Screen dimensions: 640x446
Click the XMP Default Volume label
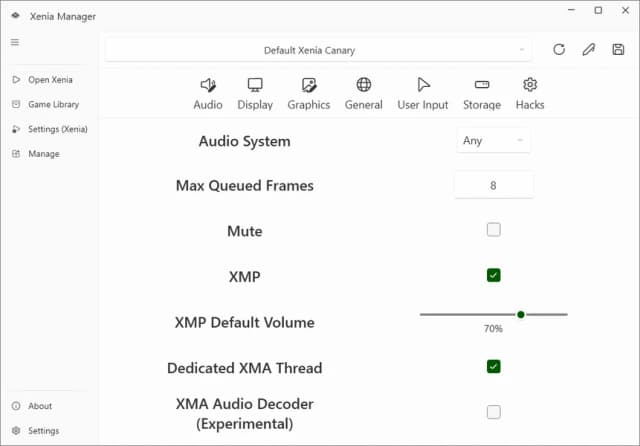coord(244,322)
